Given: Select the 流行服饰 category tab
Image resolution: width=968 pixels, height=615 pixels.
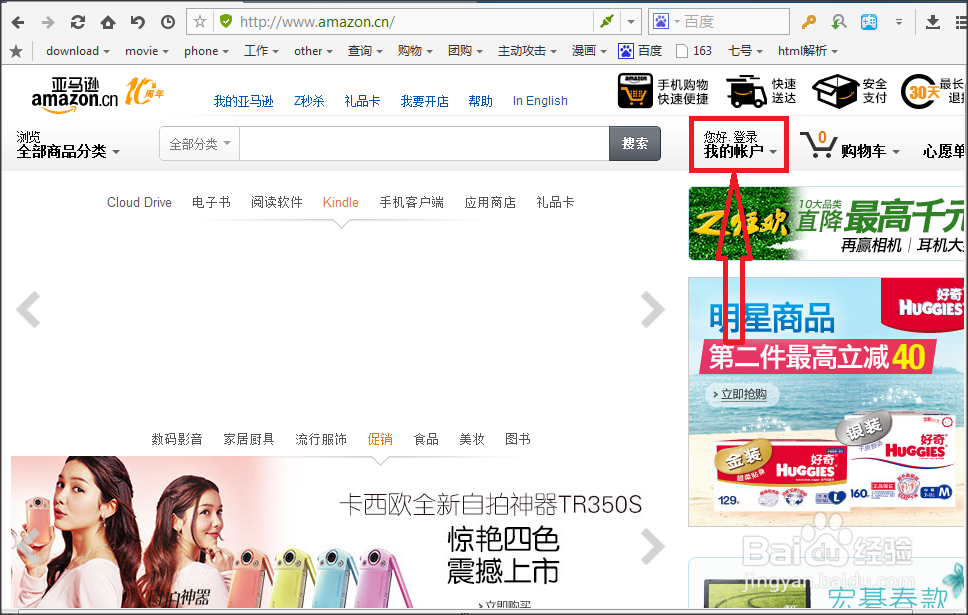Looking at the screenshot, I should [x=321, y=440].
